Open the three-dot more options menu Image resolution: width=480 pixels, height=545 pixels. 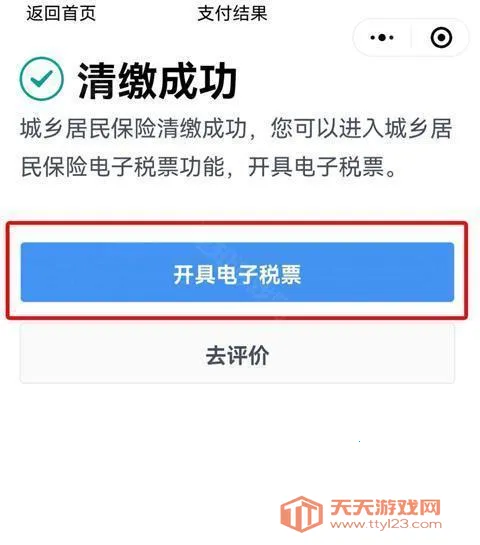pos(382,37)
